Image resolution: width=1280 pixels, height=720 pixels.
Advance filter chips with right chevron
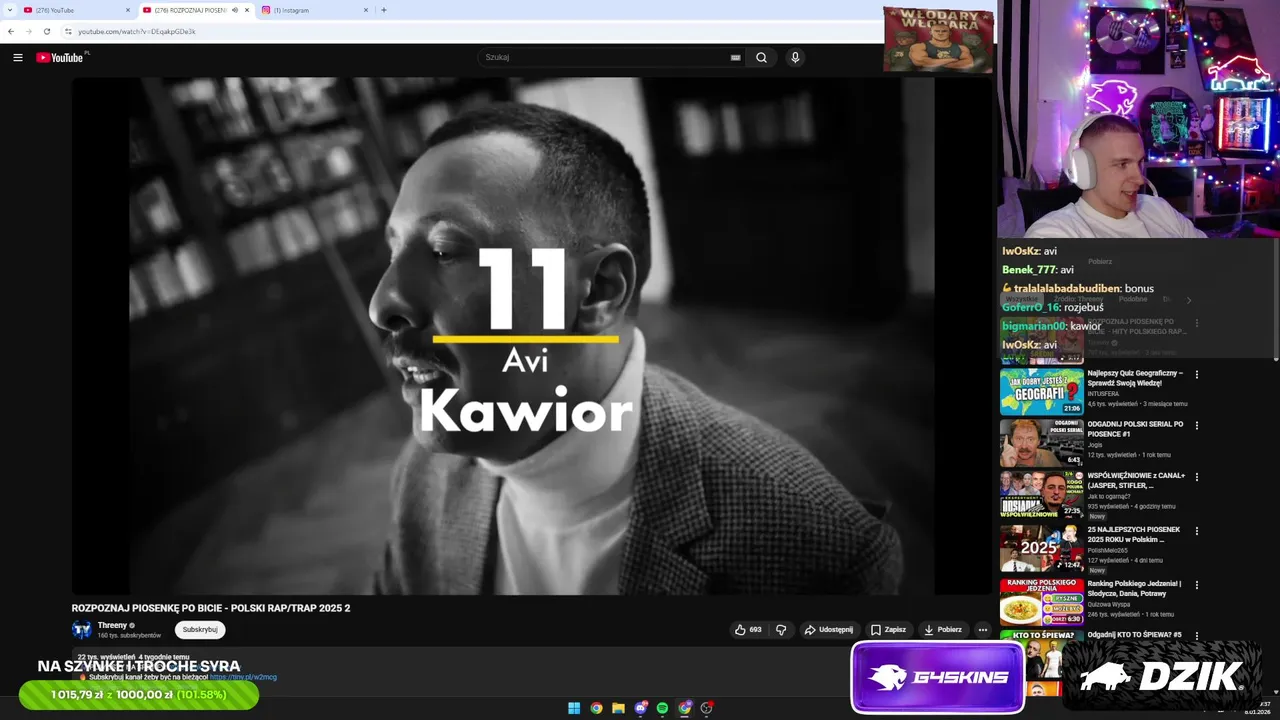(1189, 300)
